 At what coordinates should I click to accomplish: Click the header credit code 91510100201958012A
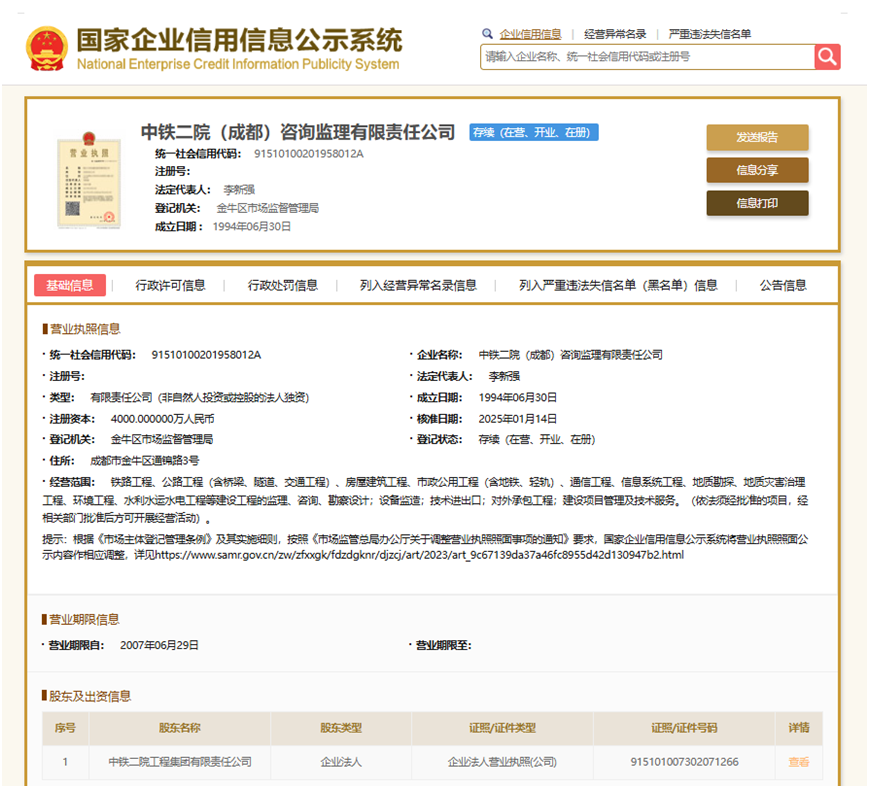point(309,153)
